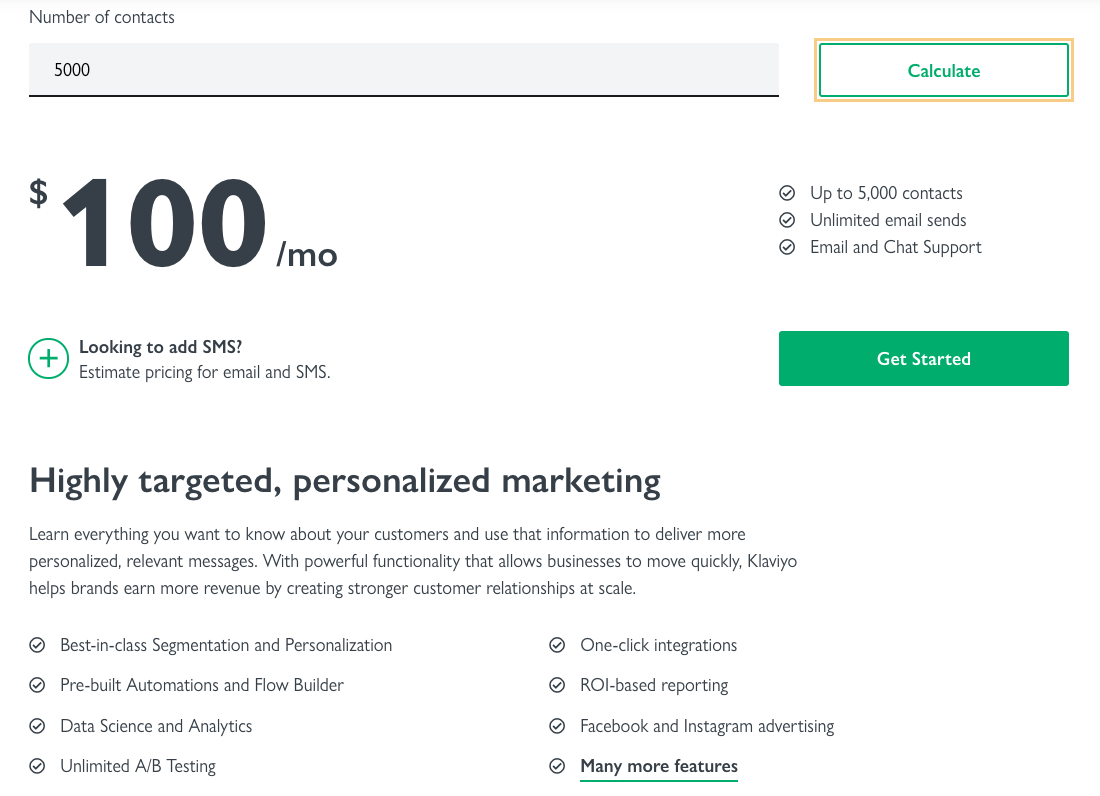Click checkmark beside Facebook and Instagram advertising
The width and height of the screenshot is (1100, 796).
(x=558, y=727)
